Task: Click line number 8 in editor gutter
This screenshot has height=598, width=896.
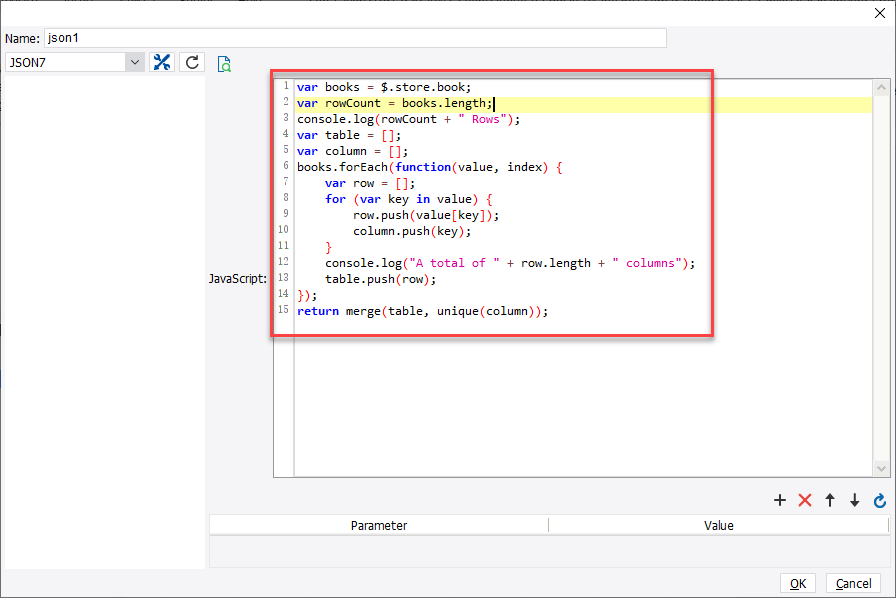Action: tap(285, 198)
